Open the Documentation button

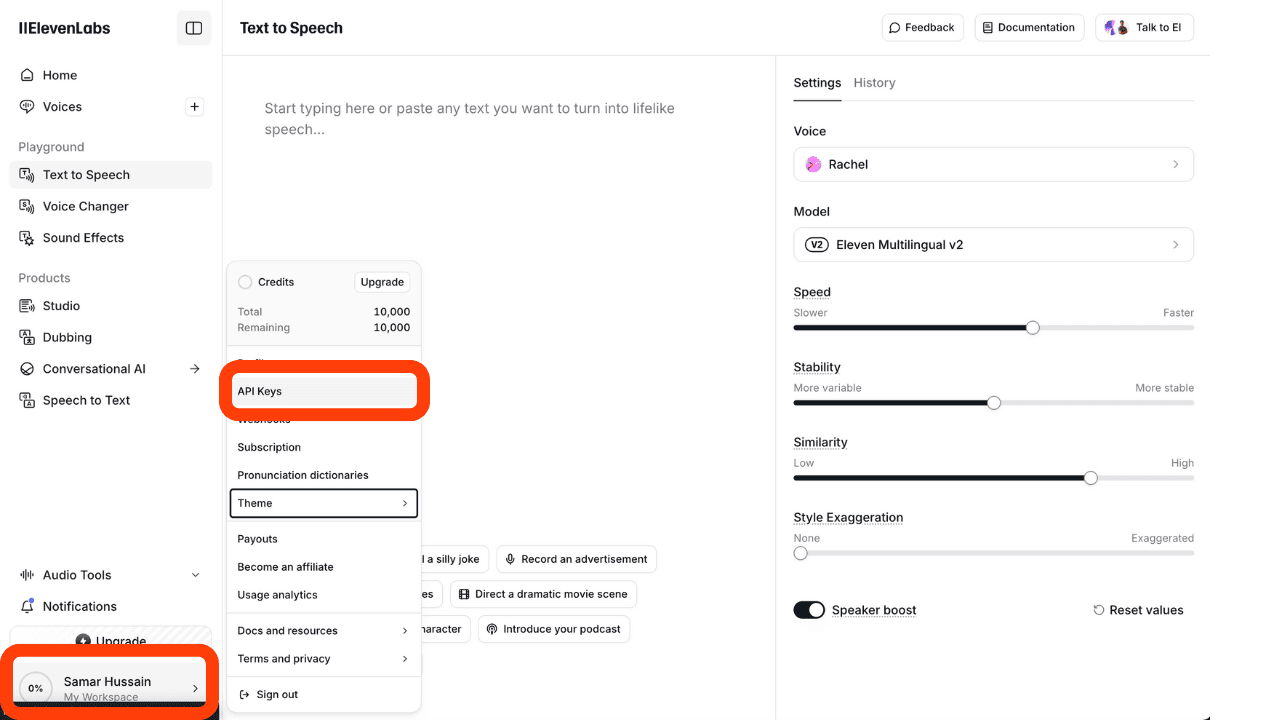1029,28
